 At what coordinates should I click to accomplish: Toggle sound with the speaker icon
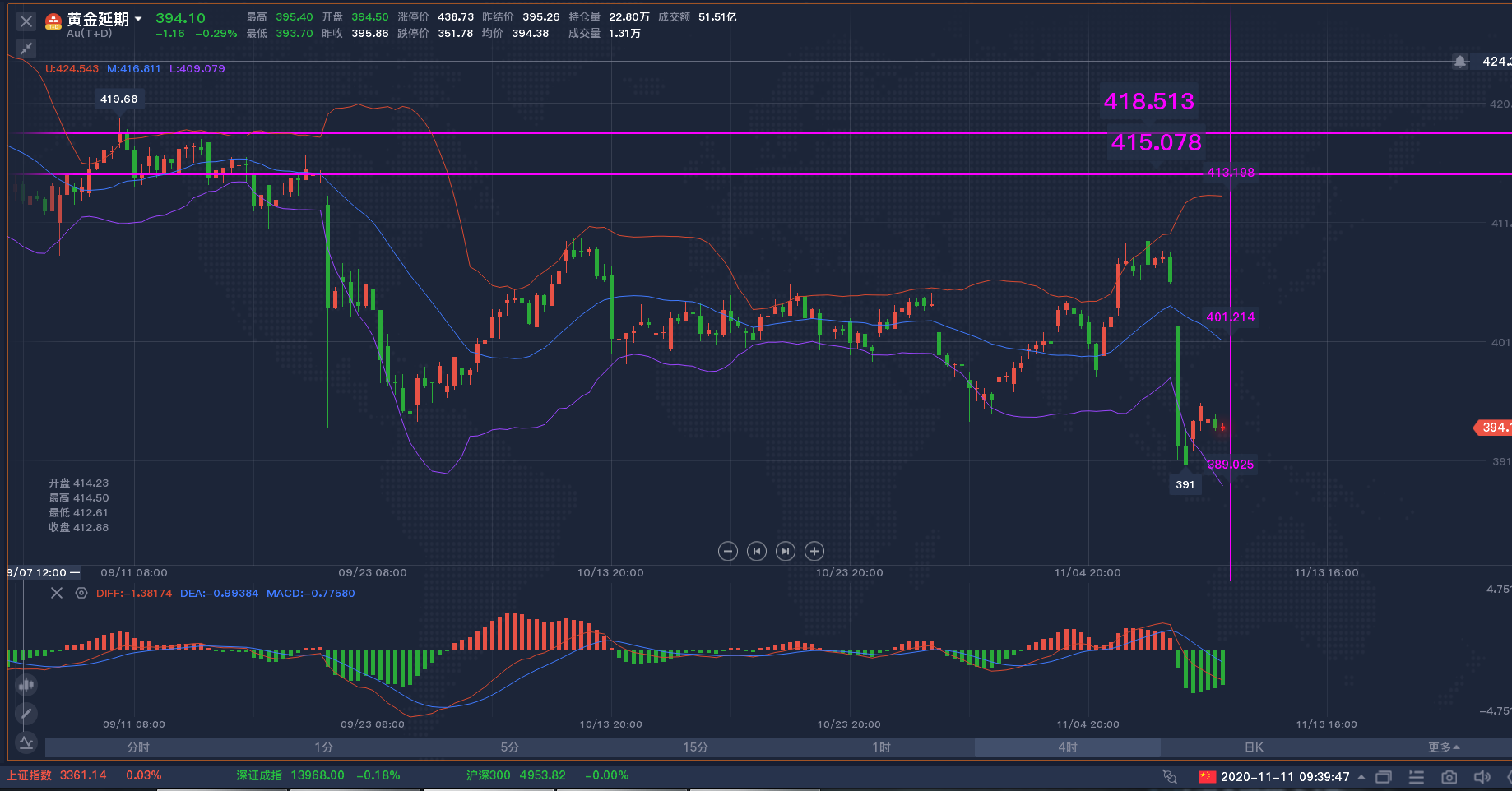coord(1482,776)
